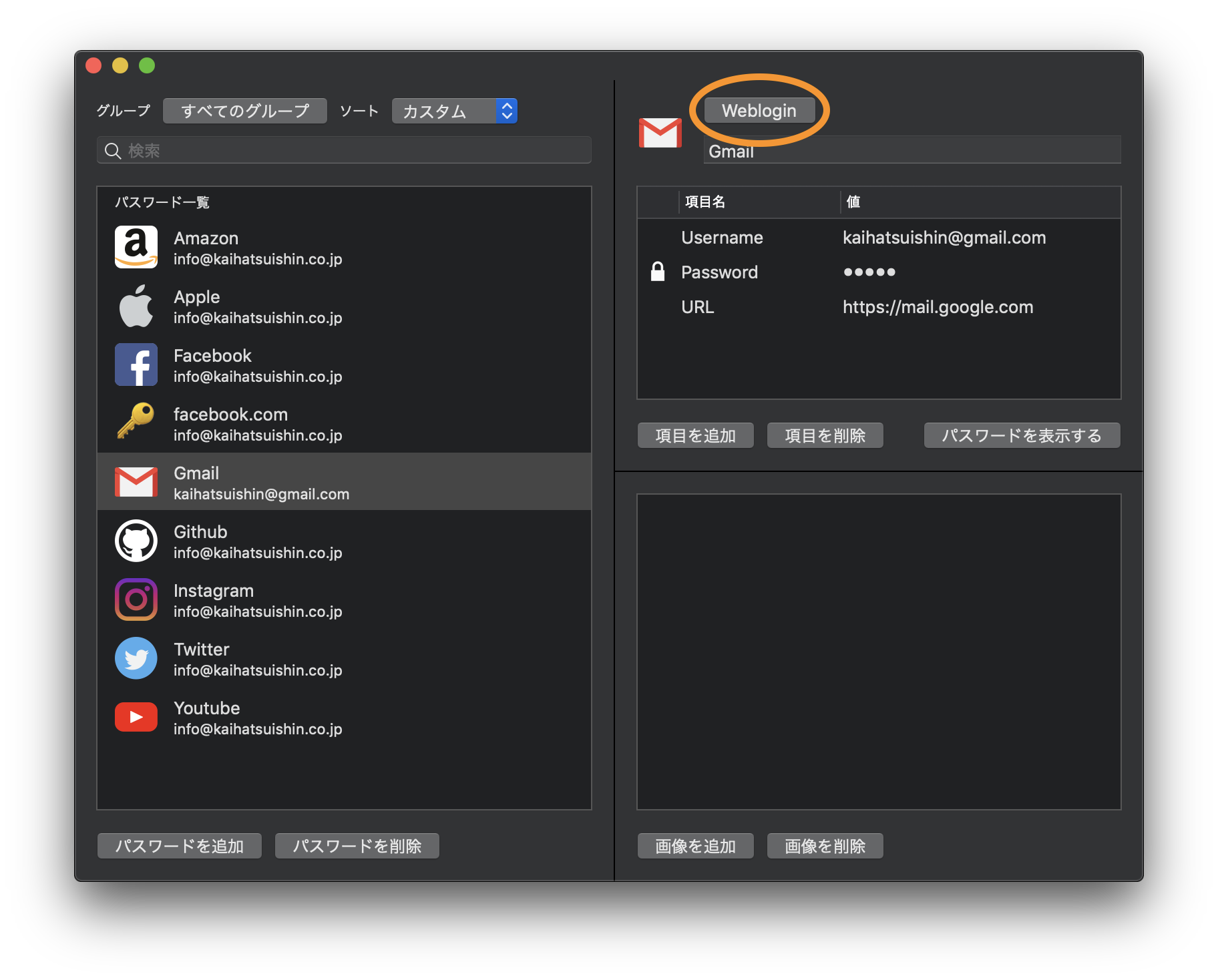Click 画像を削除 to remove the image
The width and height of the screenshot is (1218, 980).
[825, 846]
